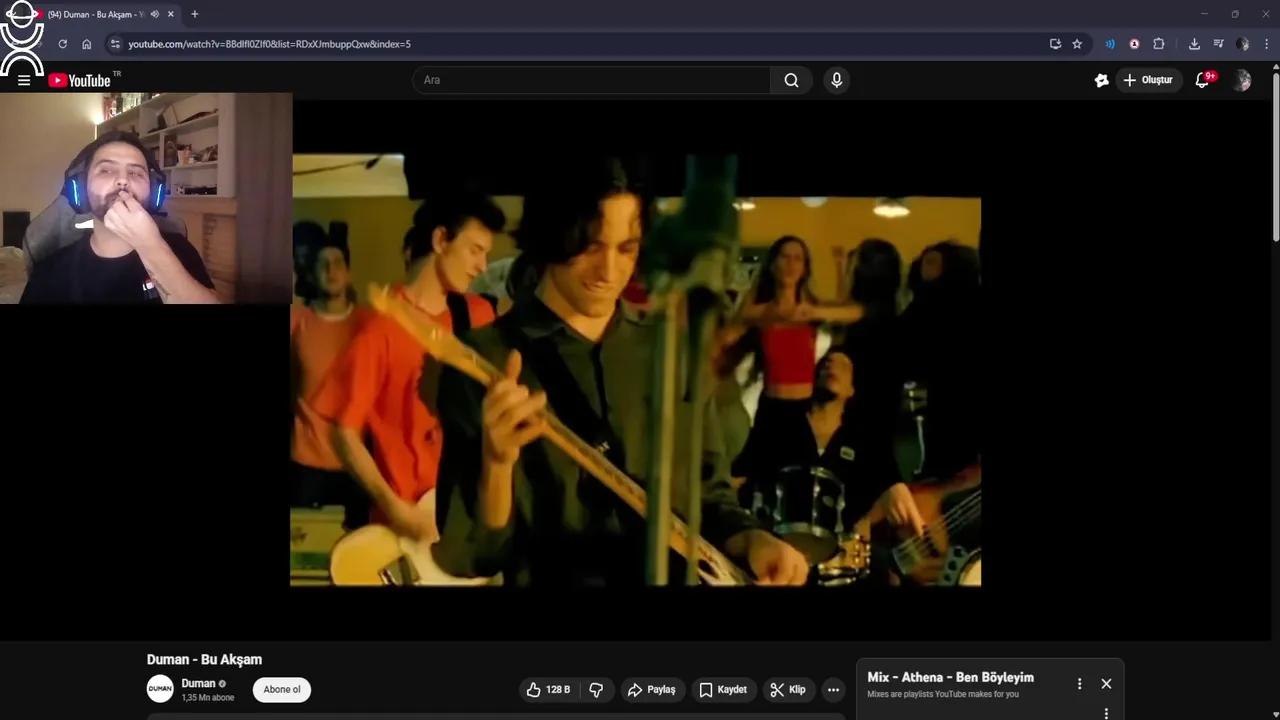Image resolution: width=1280 pixels, height=720 pixels.
Task: Click the magnifier search button
Action: click(x=792, y=80)
